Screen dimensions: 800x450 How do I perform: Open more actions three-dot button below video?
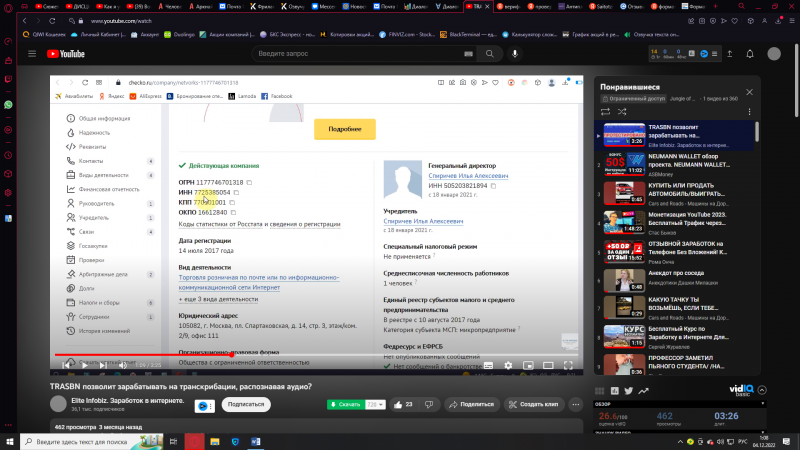[576, 405]
